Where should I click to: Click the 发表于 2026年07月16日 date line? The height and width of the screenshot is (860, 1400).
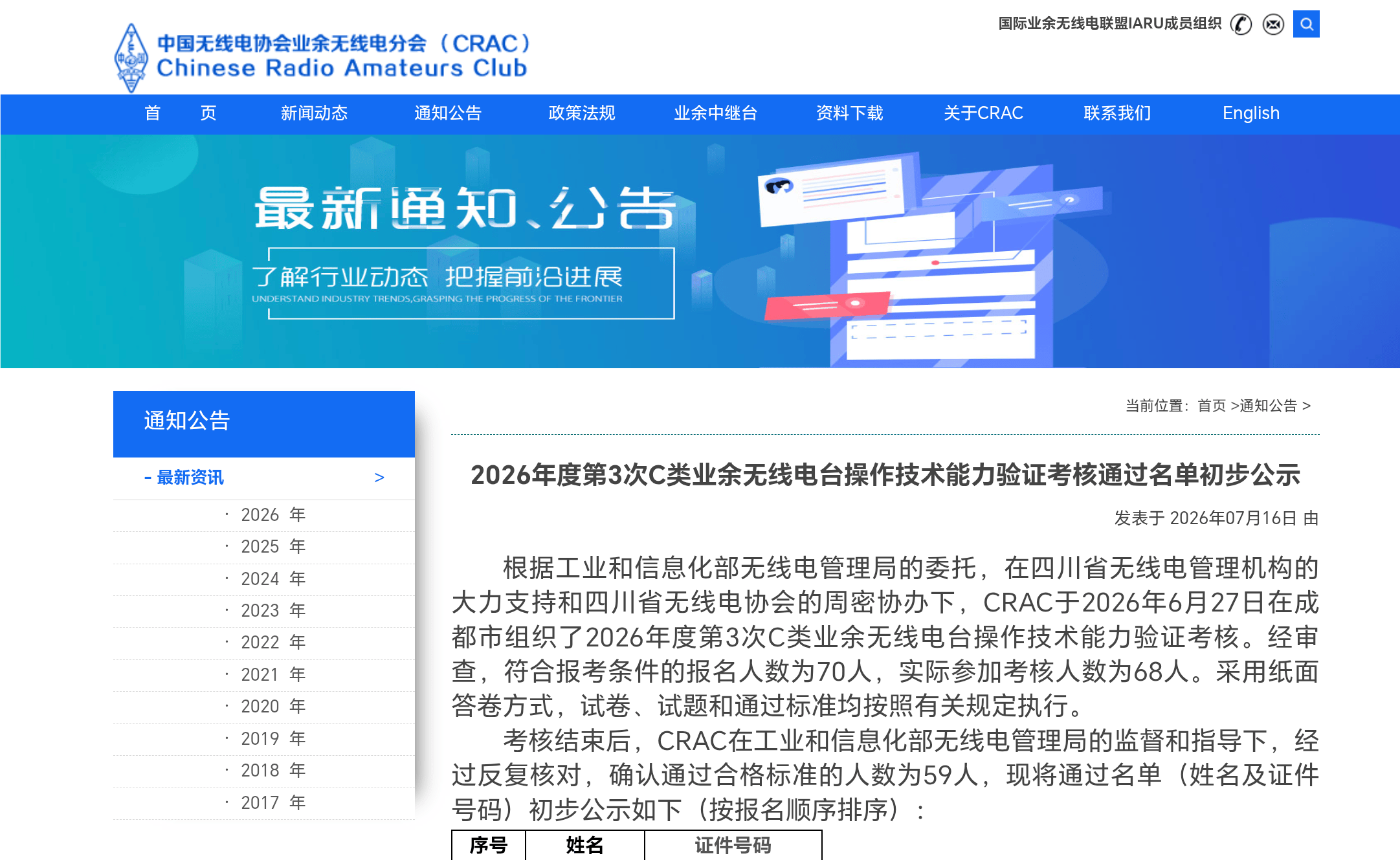coord(1217,518)
